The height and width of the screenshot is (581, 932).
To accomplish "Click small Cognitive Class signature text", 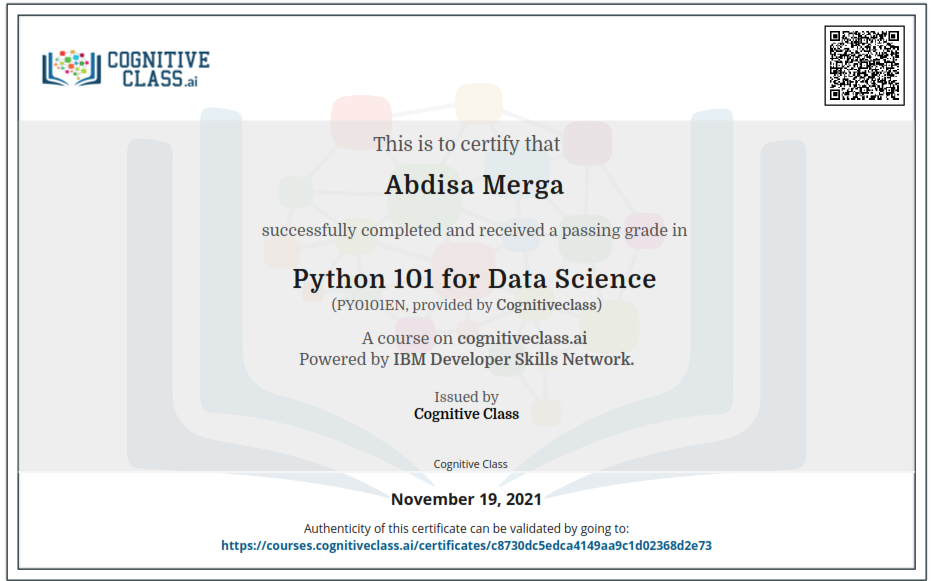I will tap(470, 464).
